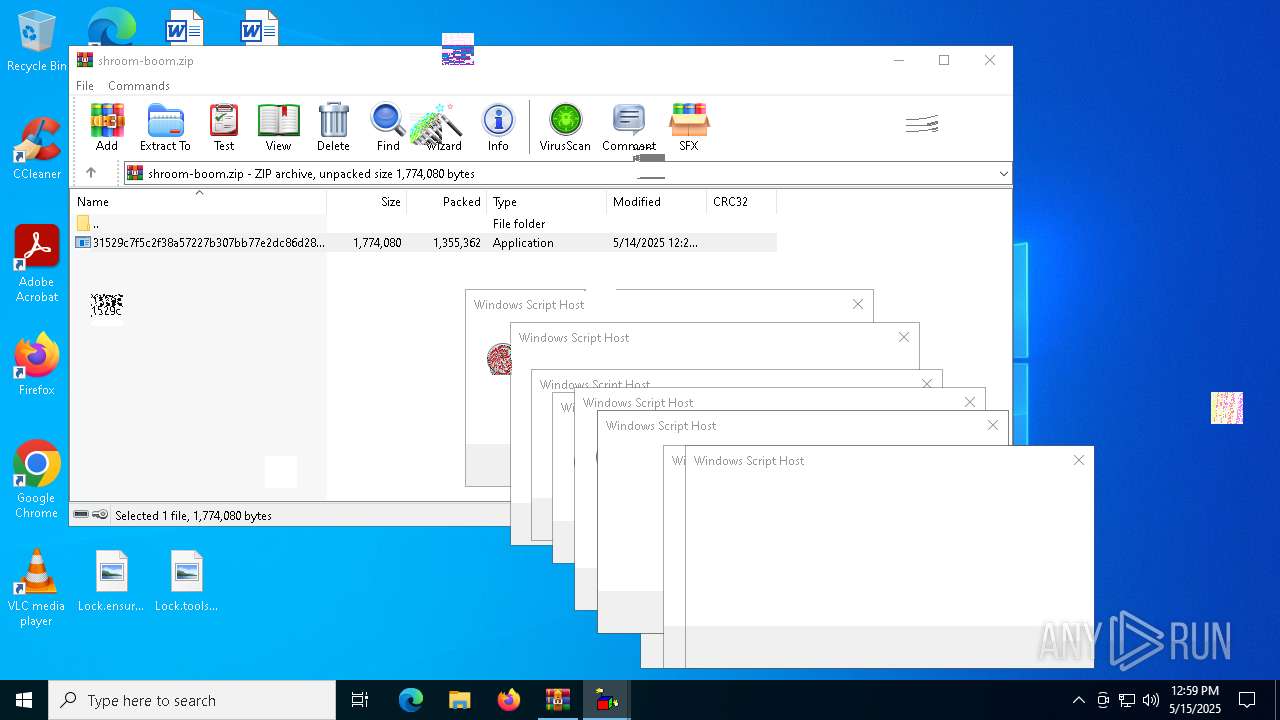Sort by the Type column header
The height and width of the screenshot is (720, 1280).
click(546, 202)
